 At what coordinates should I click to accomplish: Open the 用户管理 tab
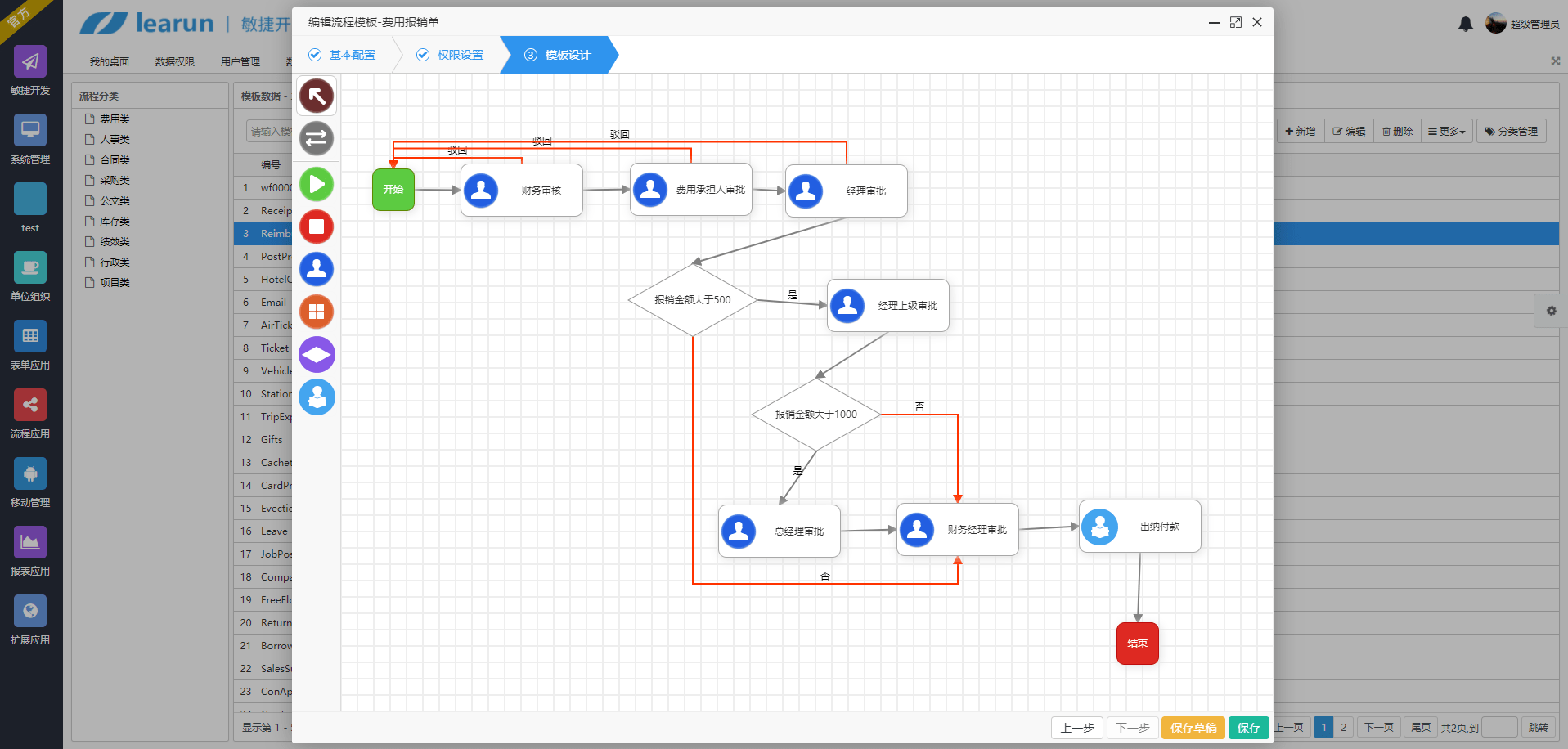point(240,61)
